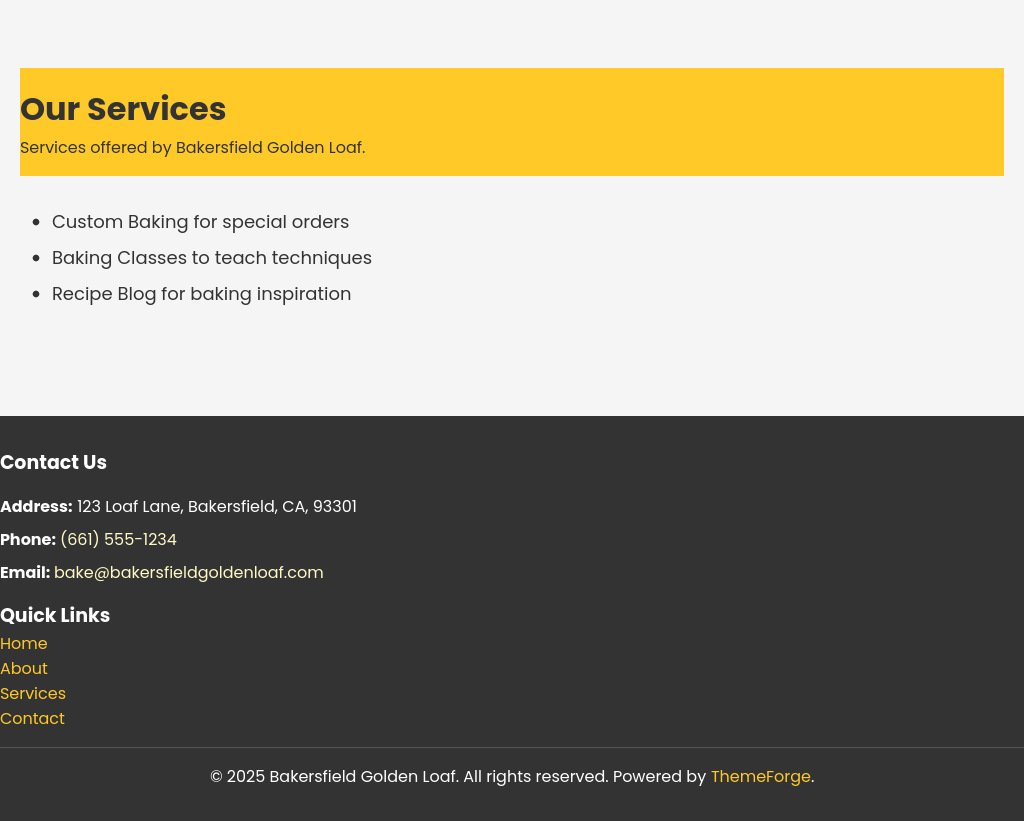Open the About link in footer
The height and width of the screenshot is (821, 1024).
coord(24,669)
